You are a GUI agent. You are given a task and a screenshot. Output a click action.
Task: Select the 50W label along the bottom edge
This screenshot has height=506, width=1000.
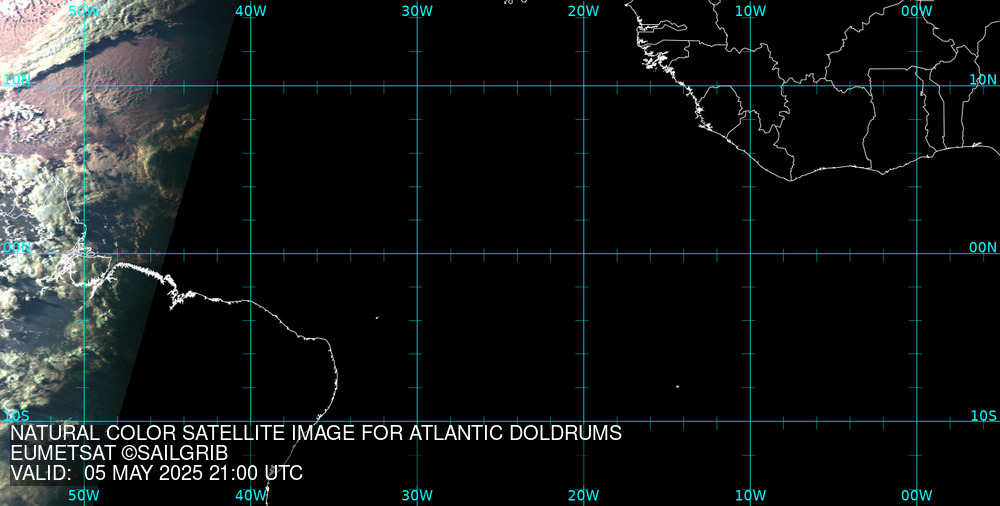click(84, 496)
